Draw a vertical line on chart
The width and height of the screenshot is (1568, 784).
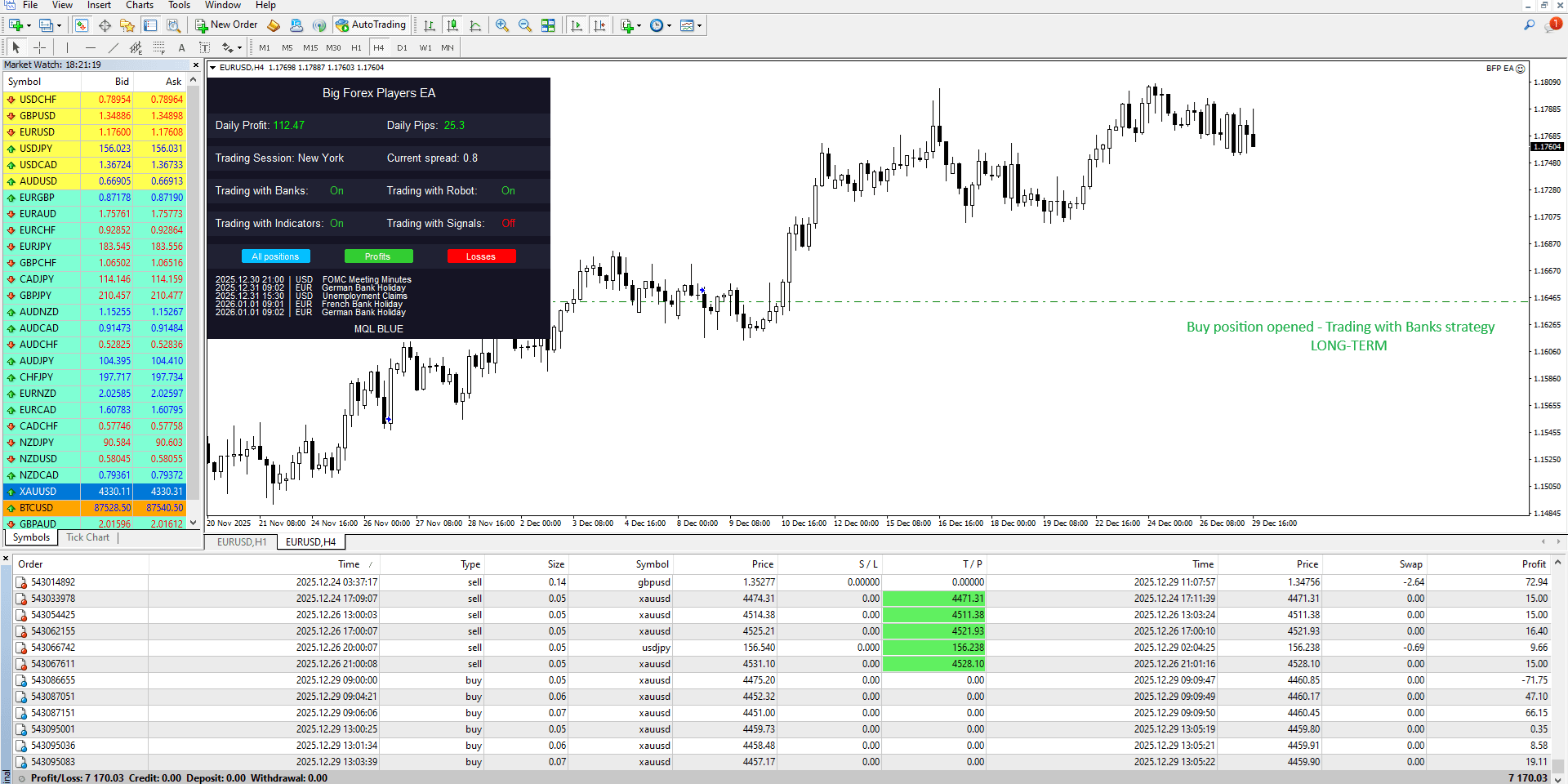coord(67,47)
